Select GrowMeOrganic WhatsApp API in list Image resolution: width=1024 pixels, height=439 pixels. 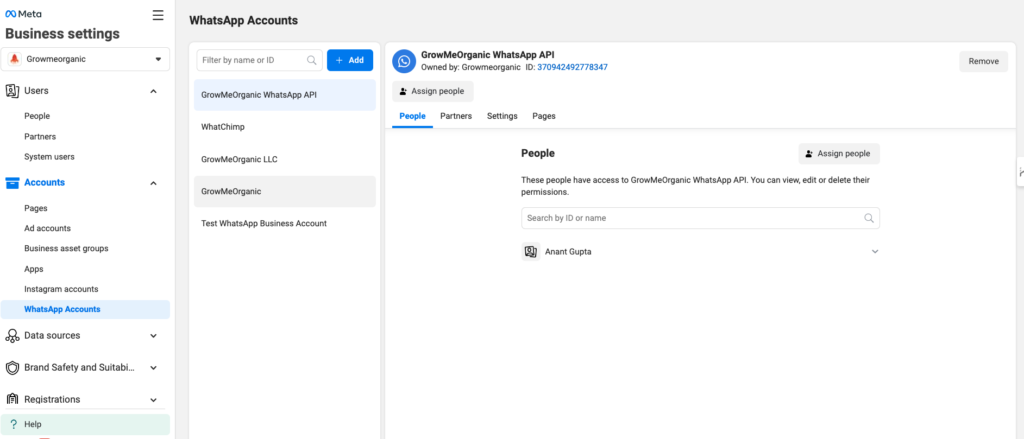coord(285,95)
